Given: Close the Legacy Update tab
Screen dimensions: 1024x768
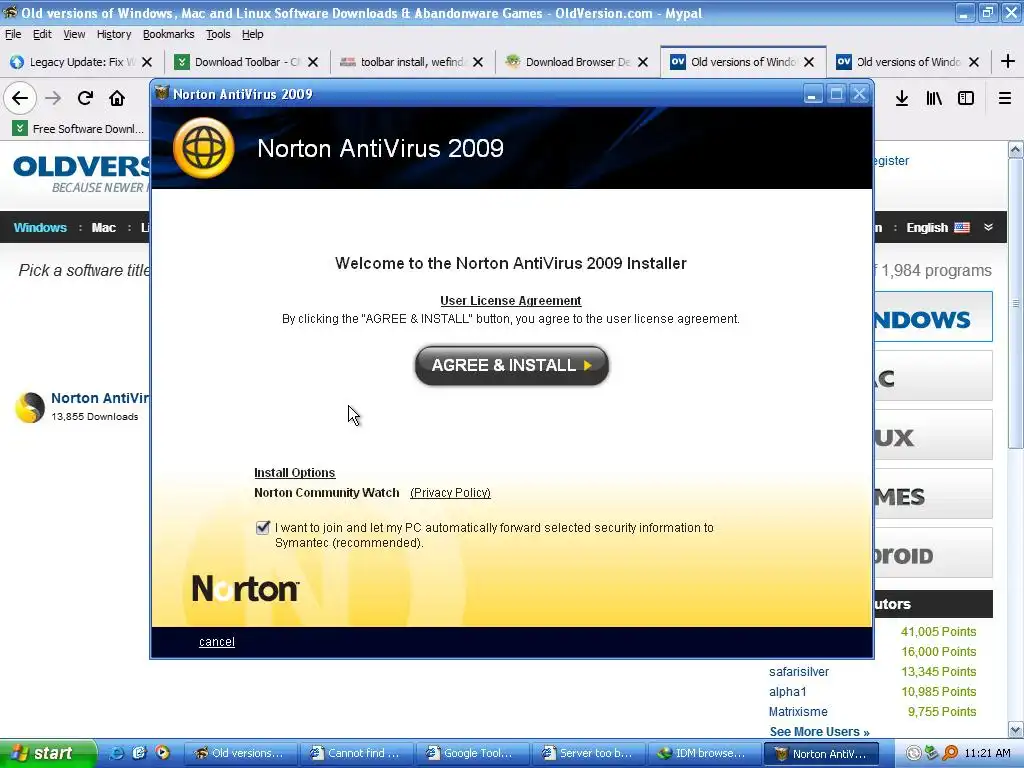Looking at the screenshot, I should (x=147, y=62).
